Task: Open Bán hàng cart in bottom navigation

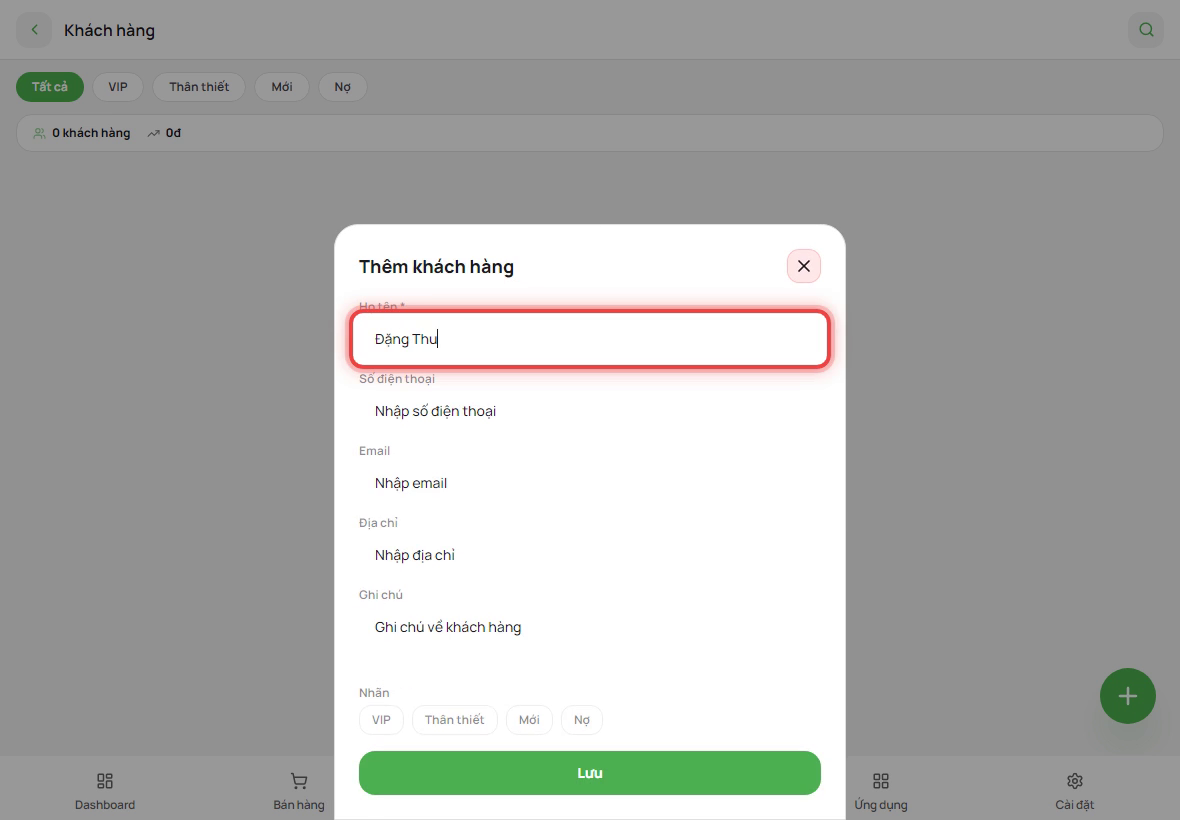Action: 299,791
